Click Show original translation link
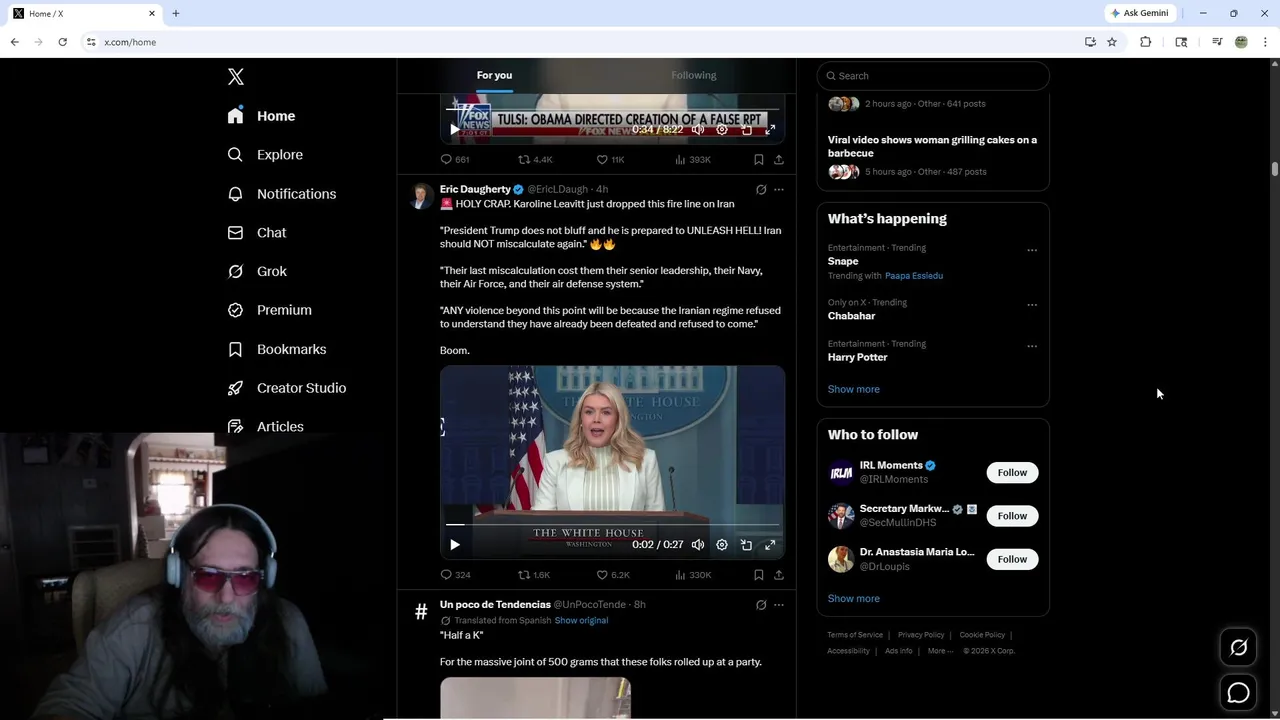1280x720 pixels. [581, 620]
